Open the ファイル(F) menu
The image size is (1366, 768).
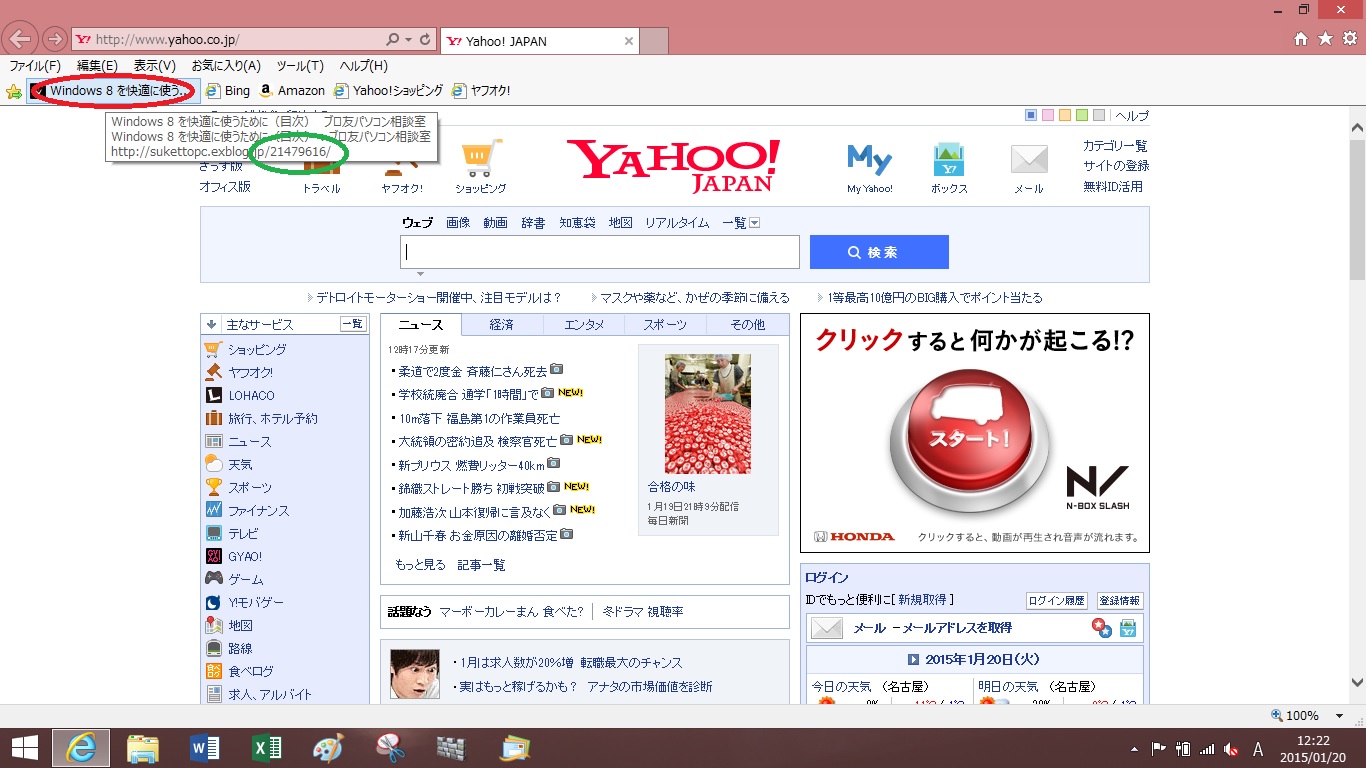[35, 66]
